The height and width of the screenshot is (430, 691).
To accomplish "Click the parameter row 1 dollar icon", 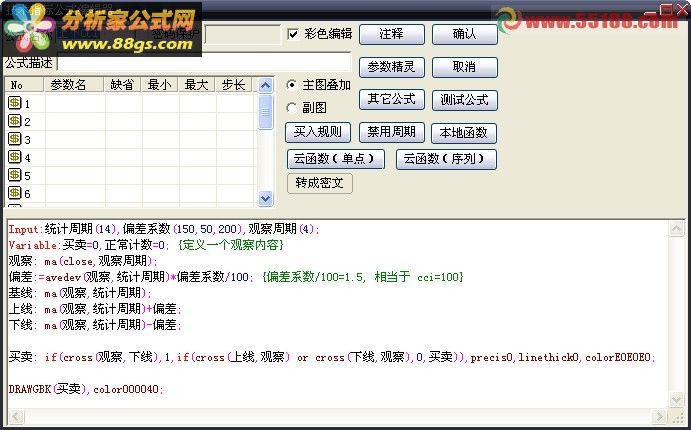I will pos(15,103).
